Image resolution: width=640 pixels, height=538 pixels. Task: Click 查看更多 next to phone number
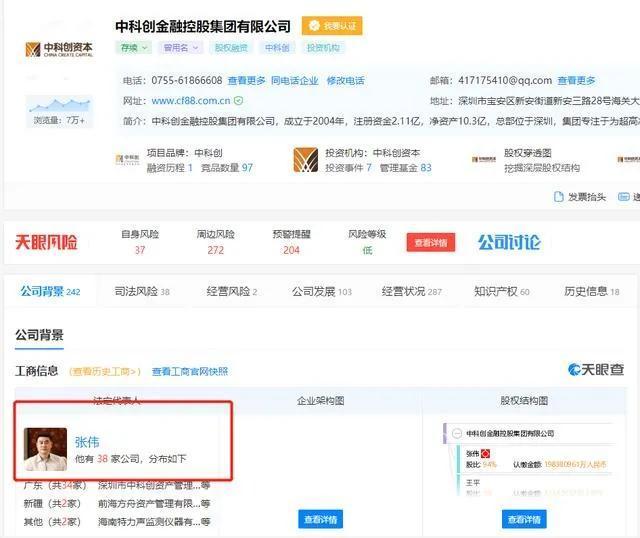coord(247,81)
